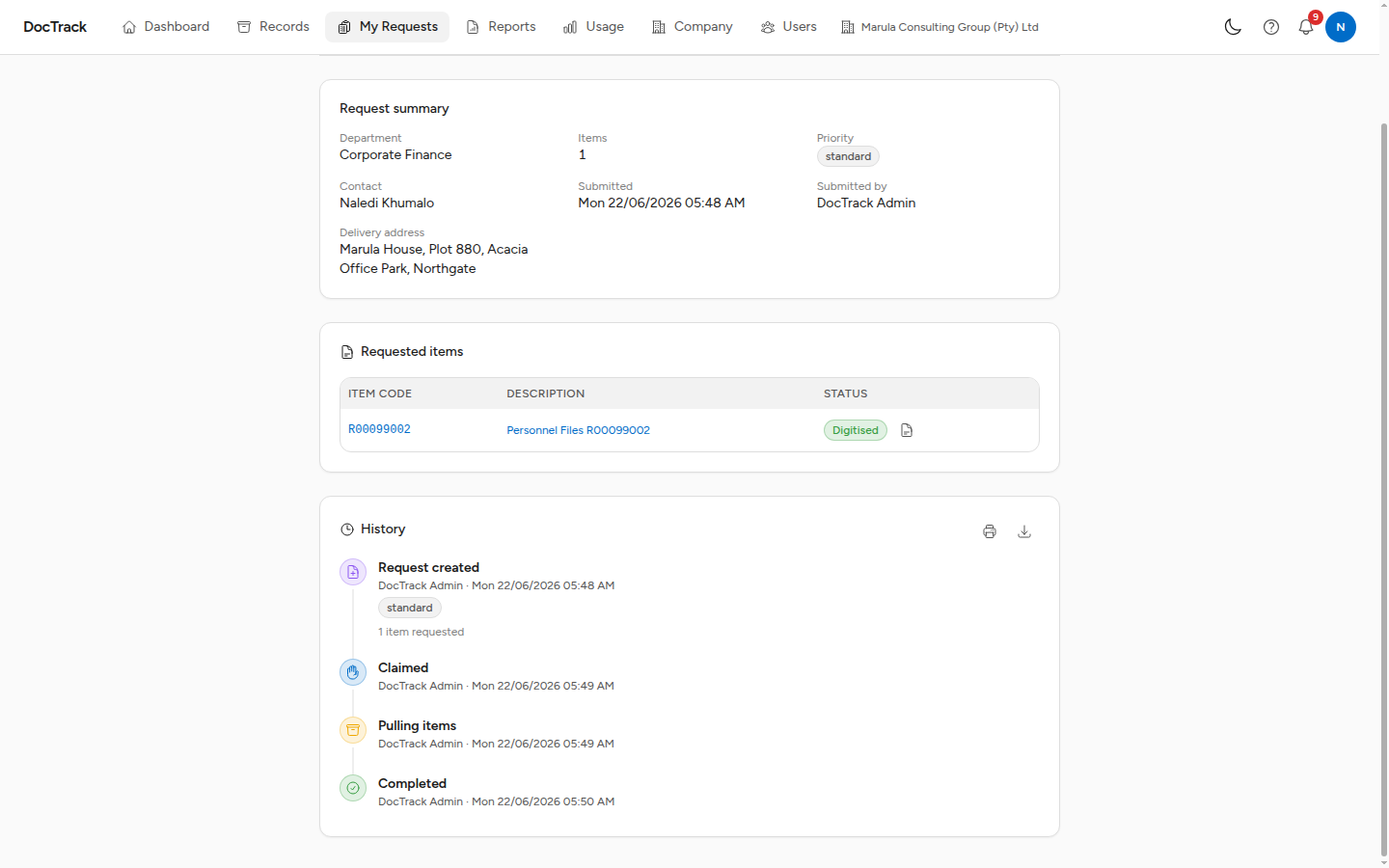Download the request history
The image size is (1389, 868).
tap(1024, 531)
